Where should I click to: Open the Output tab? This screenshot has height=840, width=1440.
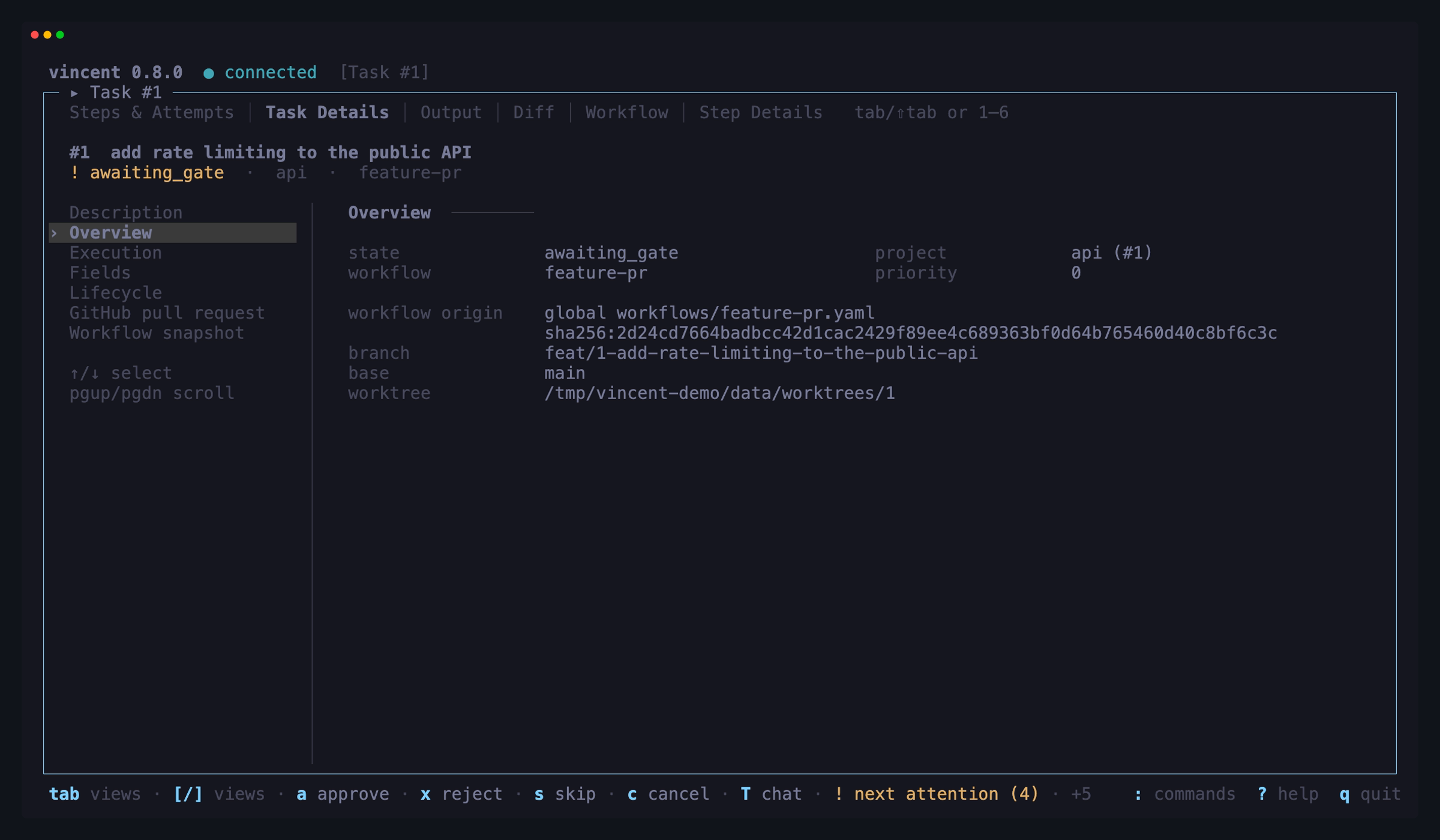coord(451,112)
